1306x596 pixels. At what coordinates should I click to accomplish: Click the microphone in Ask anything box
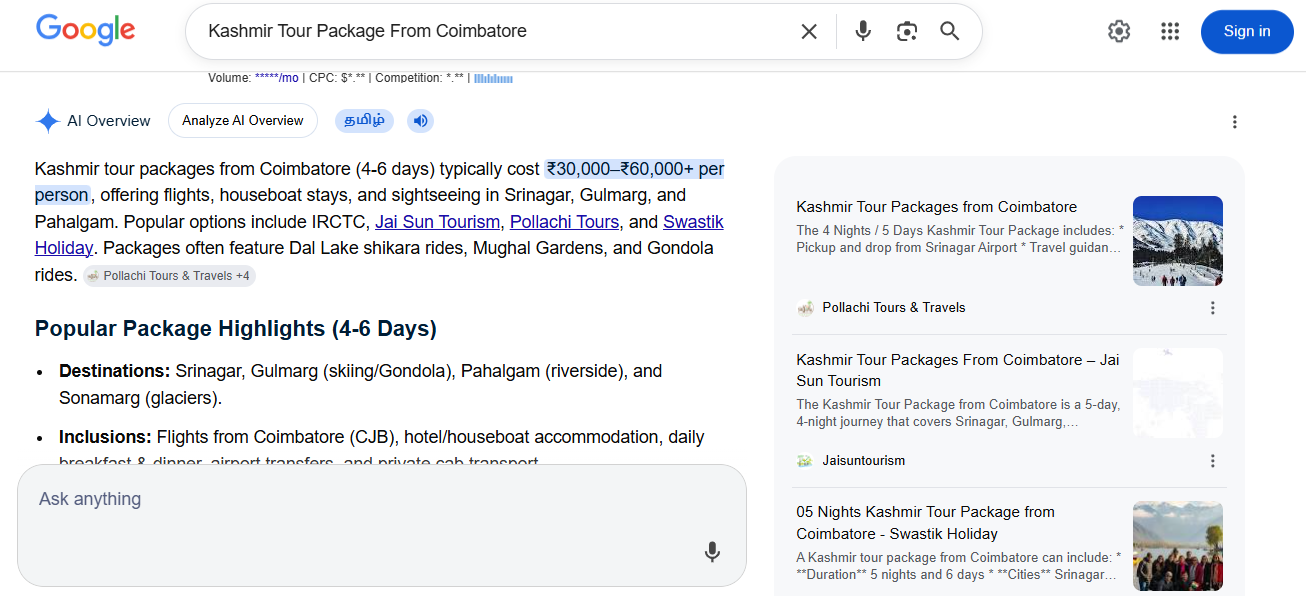pos(712,552)
